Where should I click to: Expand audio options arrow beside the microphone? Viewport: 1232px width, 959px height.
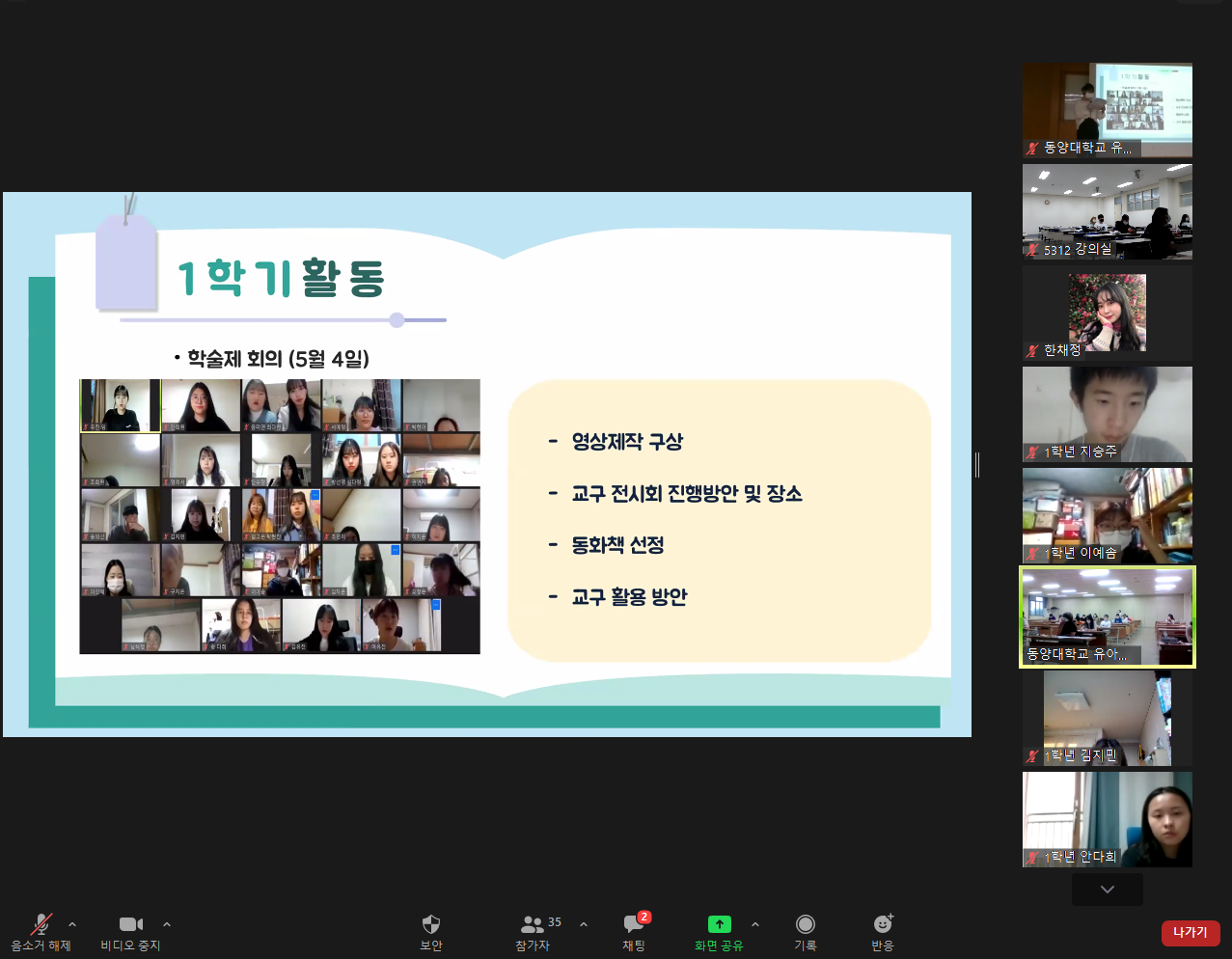pos(72,924)
